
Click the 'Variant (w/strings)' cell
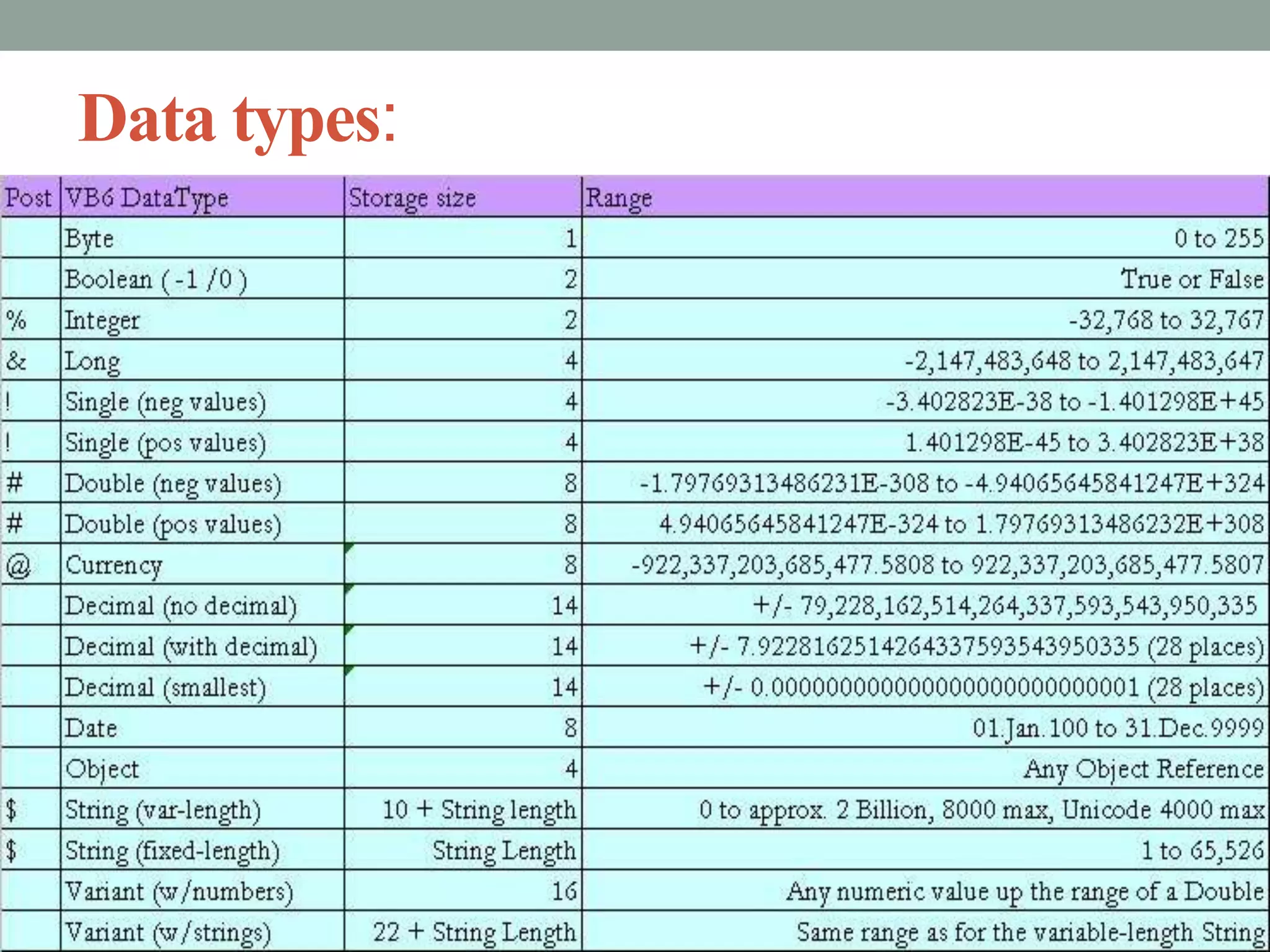tap(203, 932)
